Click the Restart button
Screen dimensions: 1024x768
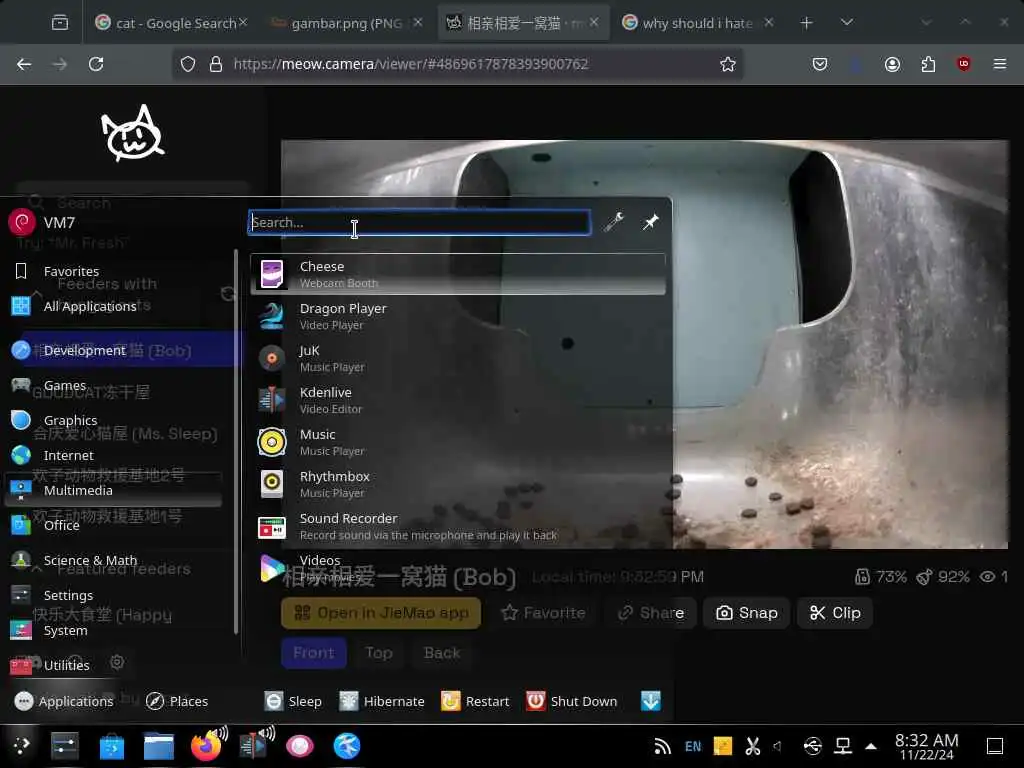click(475, 701)
